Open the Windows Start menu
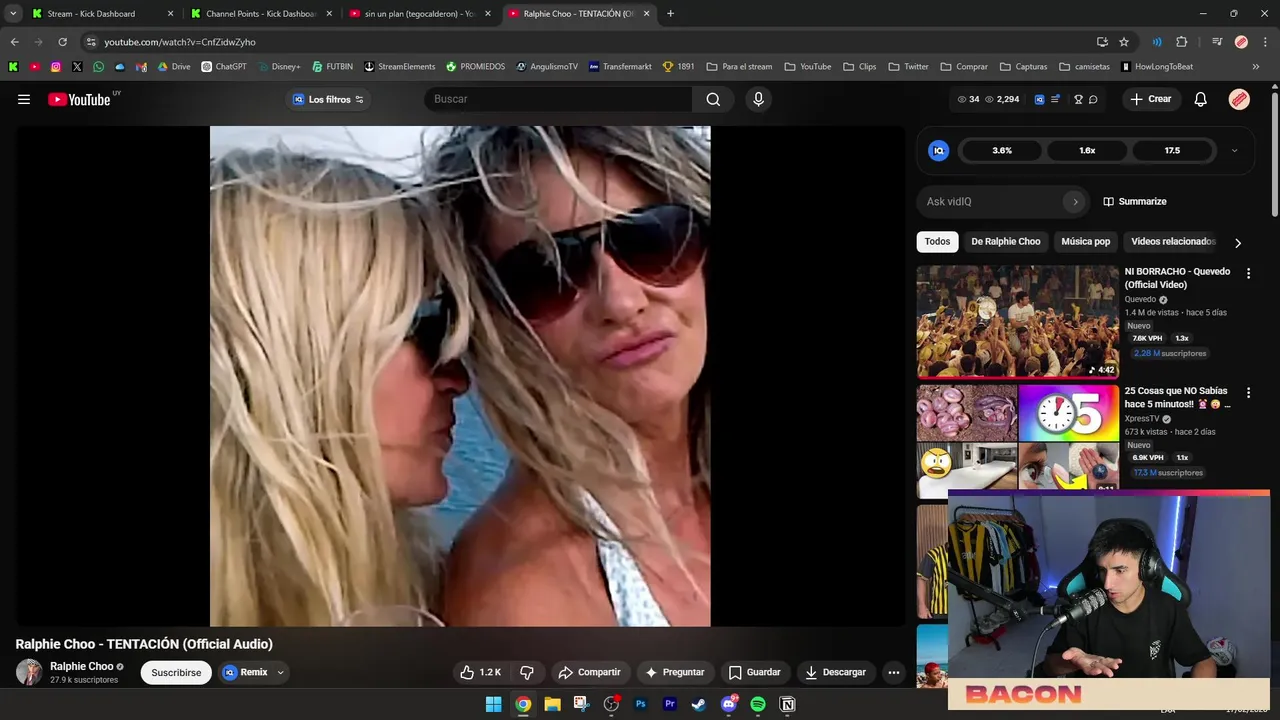This screenshot has width=1280, height=720. (x=493, y=704)
